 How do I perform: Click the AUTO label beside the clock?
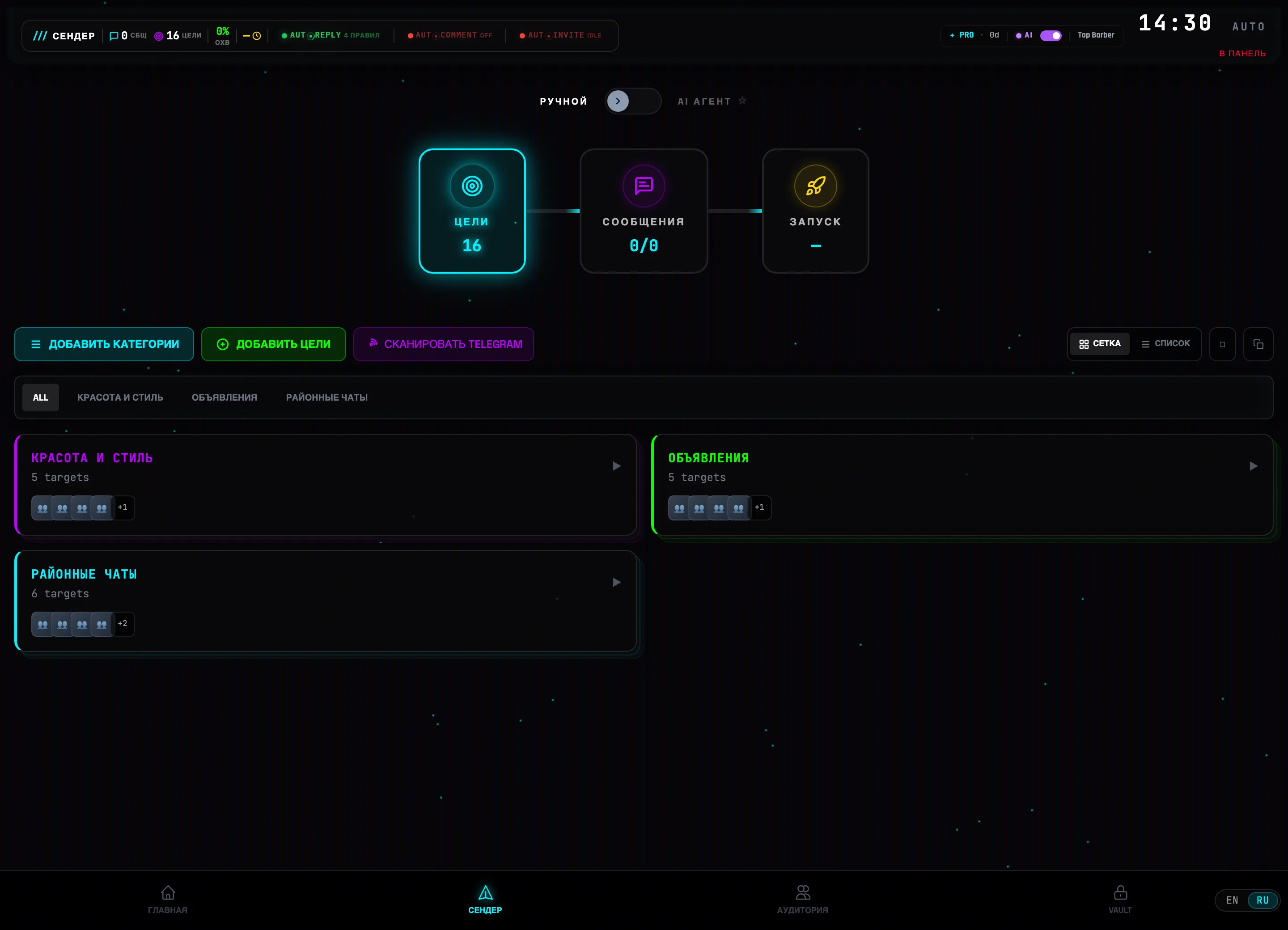pos(1248,26)
